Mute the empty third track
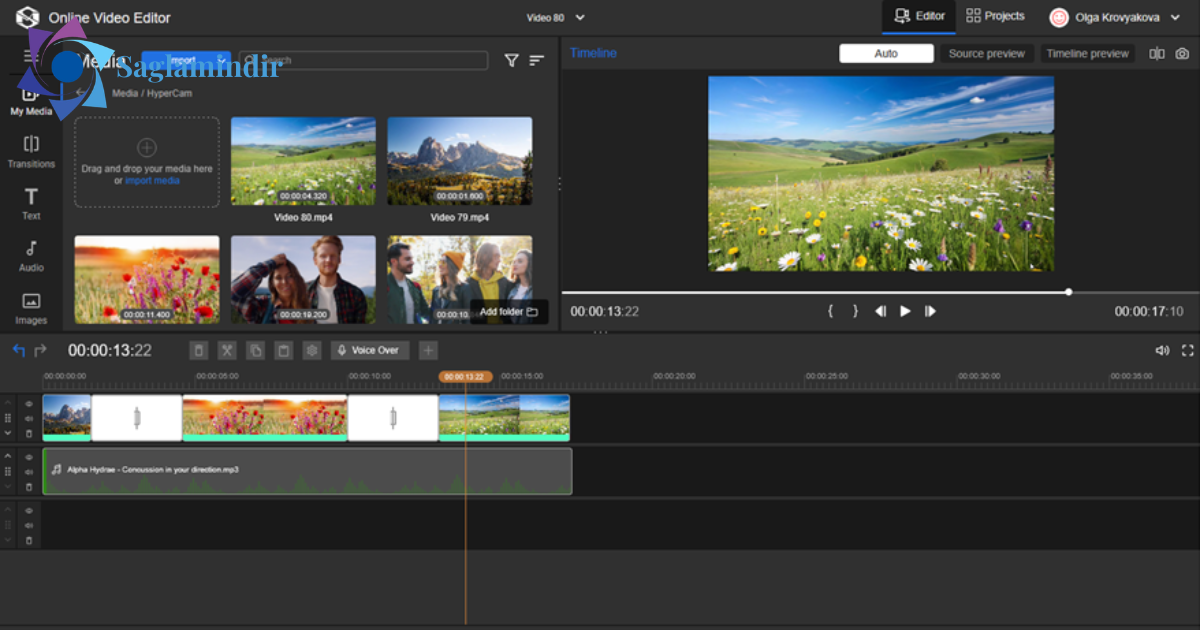This screenshot has height=630, width=1200. coord(29,525)
